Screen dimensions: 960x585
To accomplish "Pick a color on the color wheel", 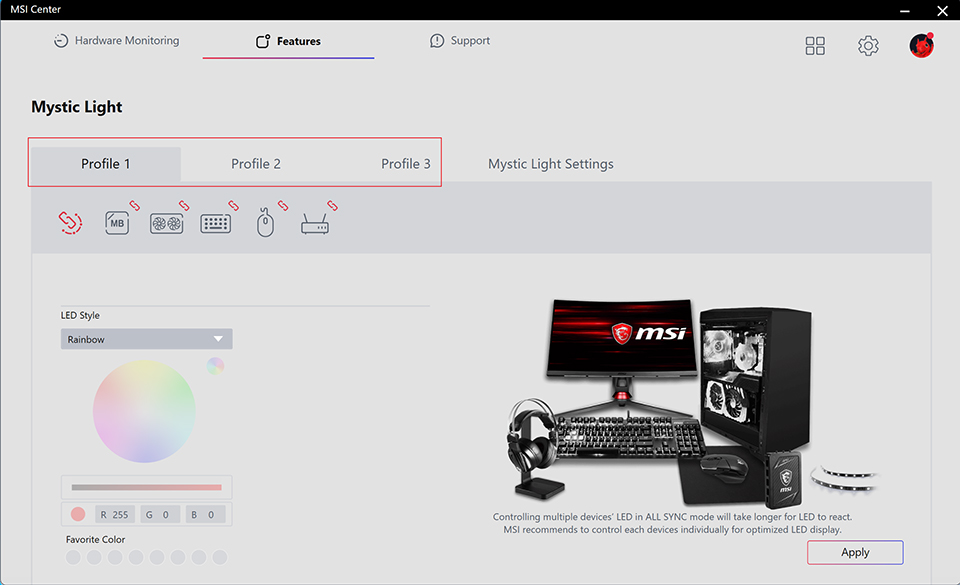I will coord(144,411).
